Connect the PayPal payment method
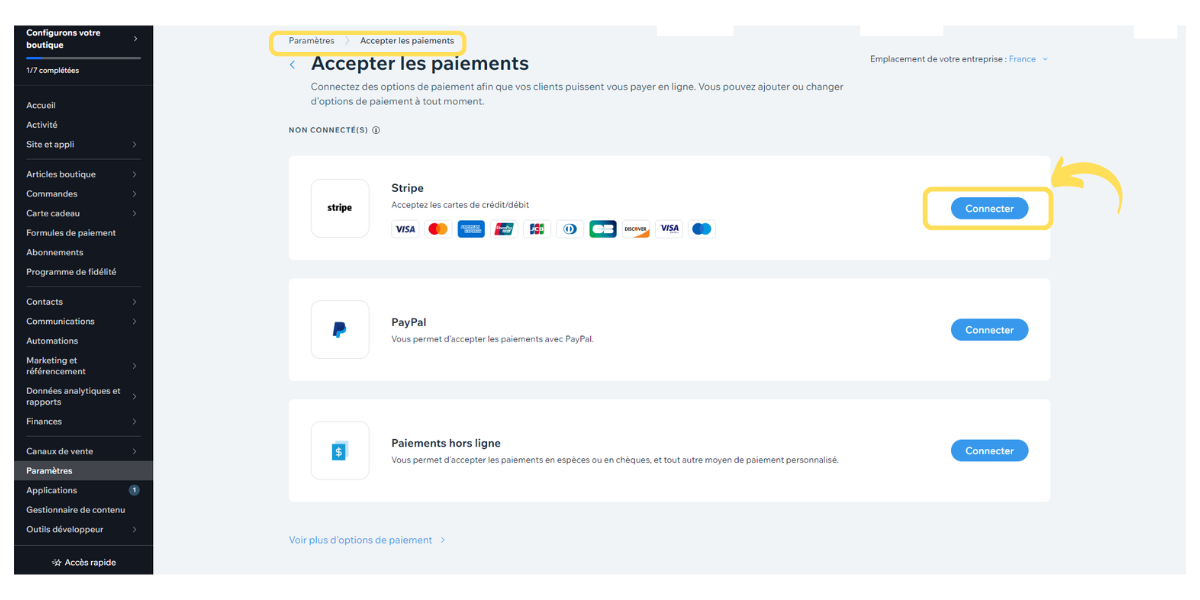The image size is (1200, 600). 989,330
